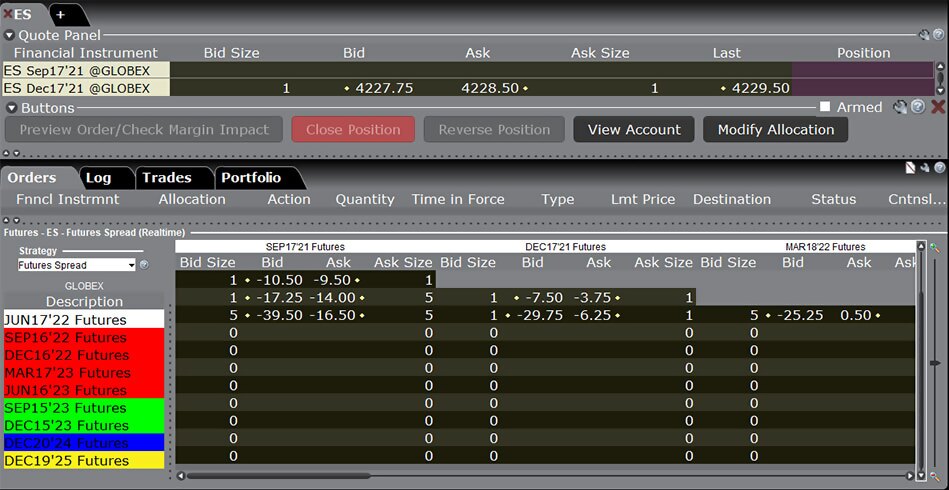Select SEP15'23 Futures row
The width and height of the screenshot is (949, 490).
pyautogui.click(x=84, y=407)
